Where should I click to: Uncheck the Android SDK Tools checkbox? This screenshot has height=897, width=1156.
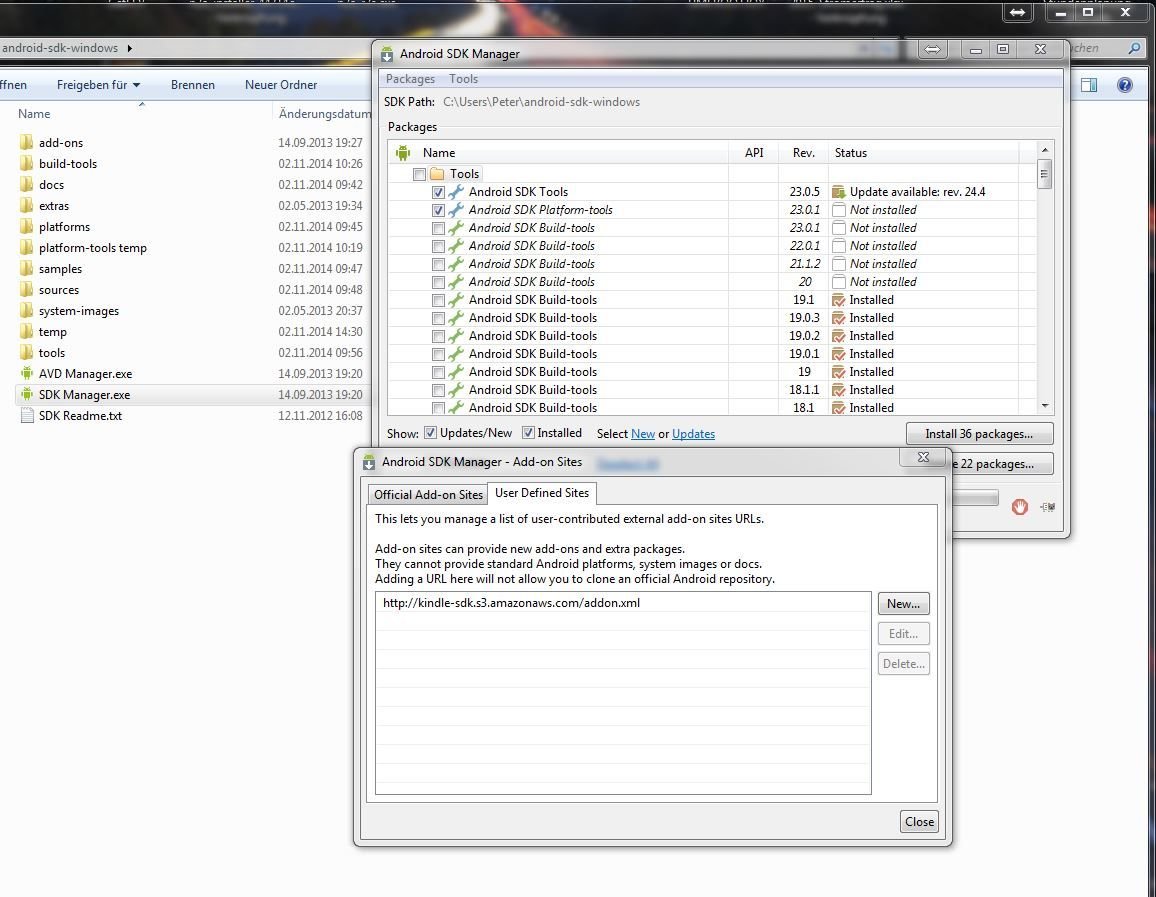click(438, 192)
